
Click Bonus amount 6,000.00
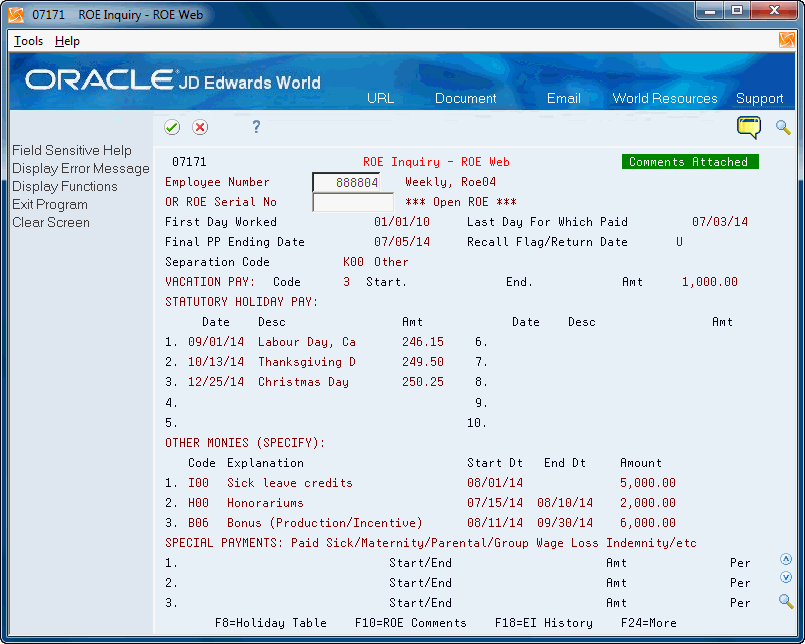click(648, 523)
